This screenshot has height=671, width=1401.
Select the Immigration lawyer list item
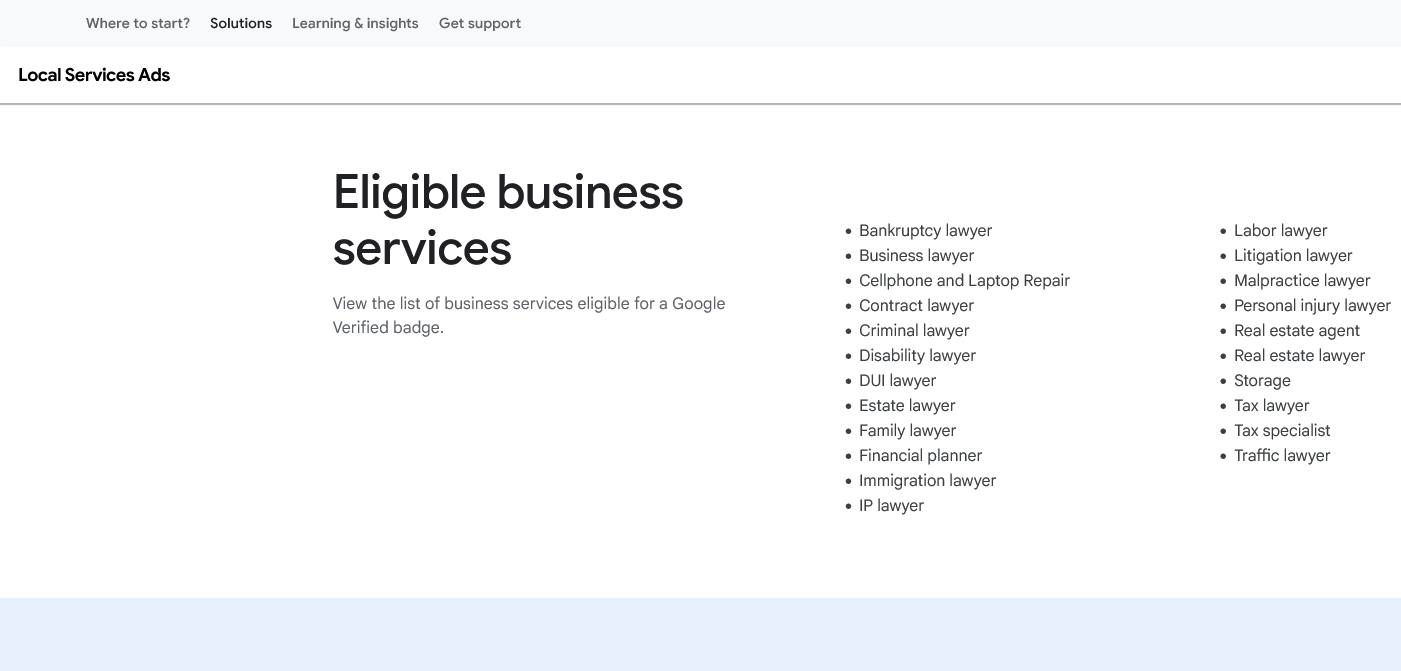click(927, 480)
